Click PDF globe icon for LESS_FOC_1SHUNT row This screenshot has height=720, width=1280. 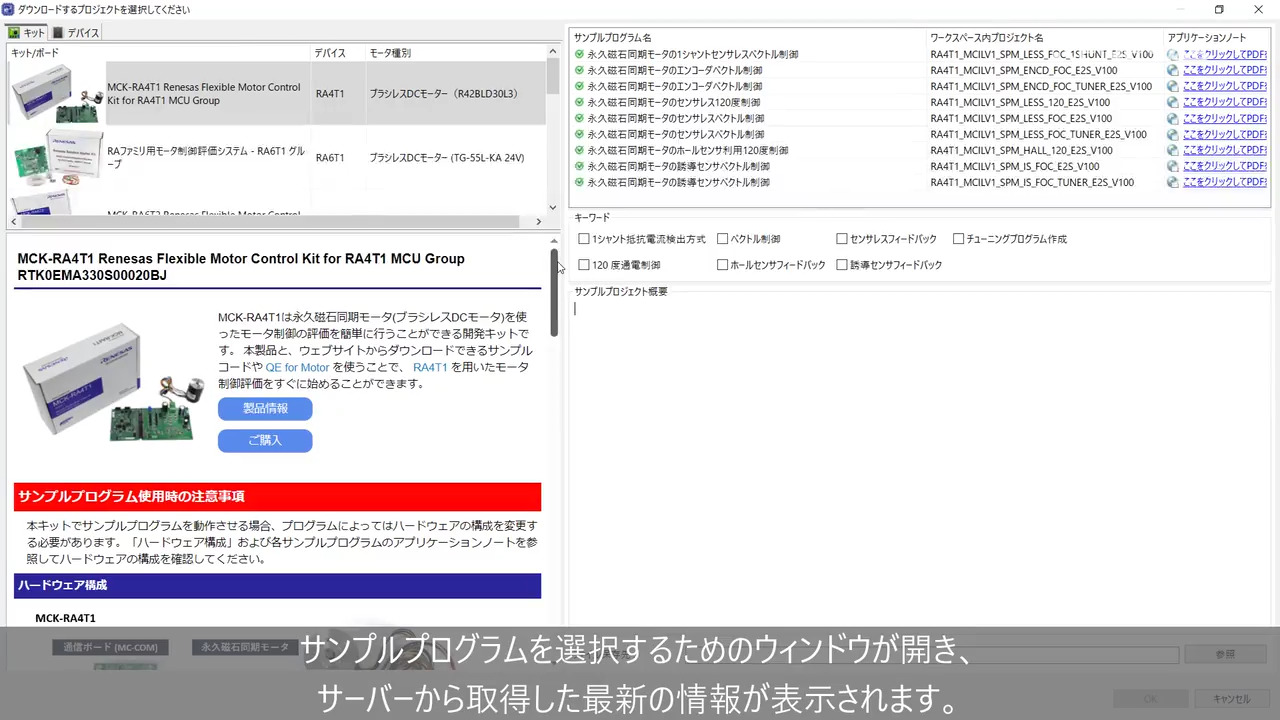(x=1173, y=54)
